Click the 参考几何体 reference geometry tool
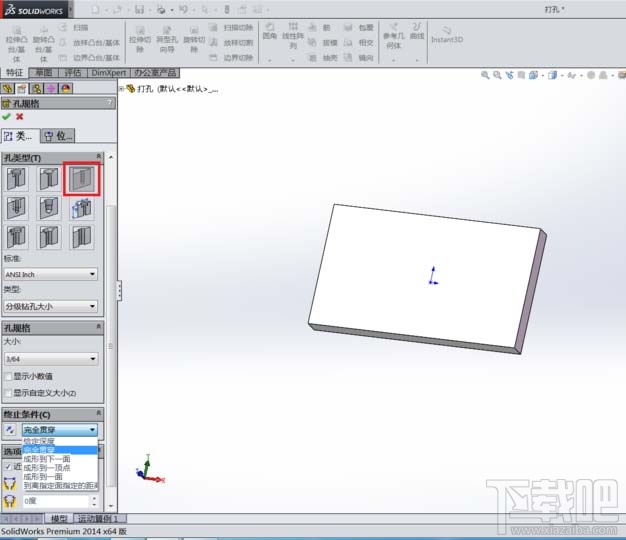Viewport: 626px width, 540px height. [x=394, y=36]
